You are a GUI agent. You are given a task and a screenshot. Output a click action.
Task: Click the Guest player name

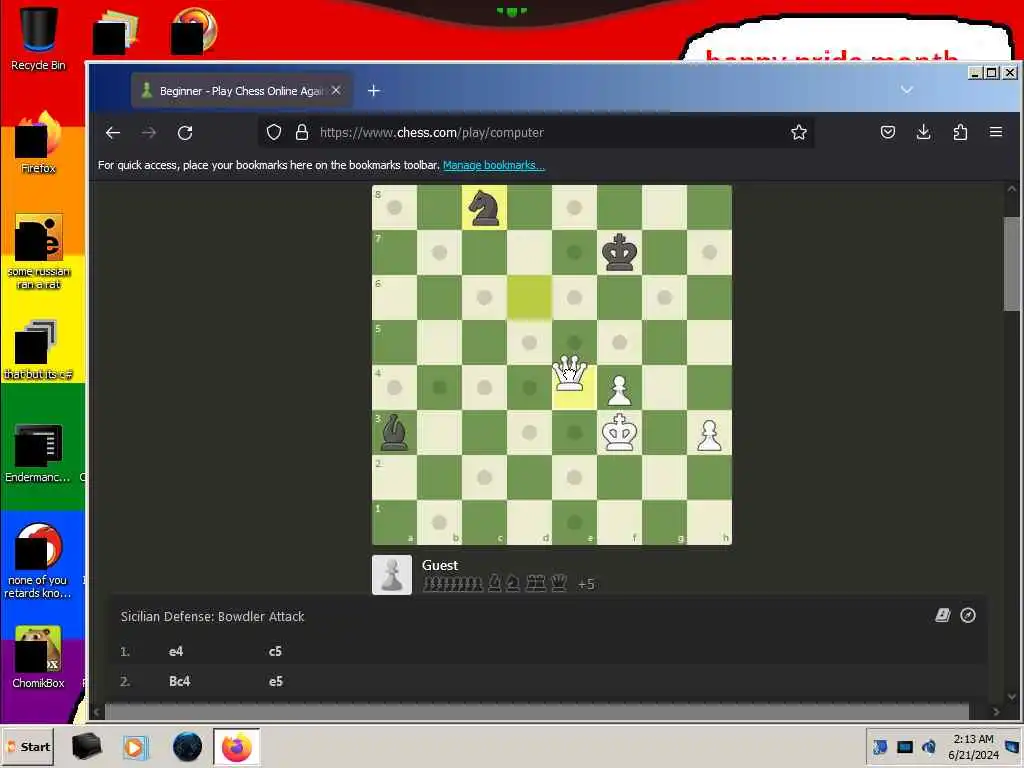(440, 565)
